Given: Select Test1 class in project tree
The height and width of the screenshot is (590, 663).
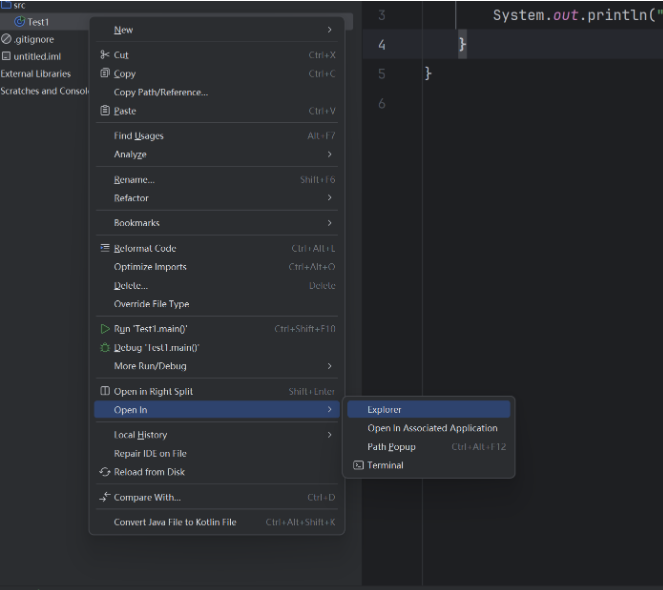Looking at the screenshot, I should (x=38, y=22).
